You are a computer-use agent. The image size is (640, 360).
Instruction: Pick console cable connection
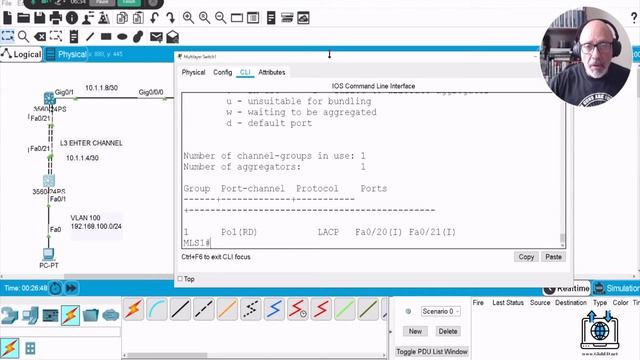157,309
